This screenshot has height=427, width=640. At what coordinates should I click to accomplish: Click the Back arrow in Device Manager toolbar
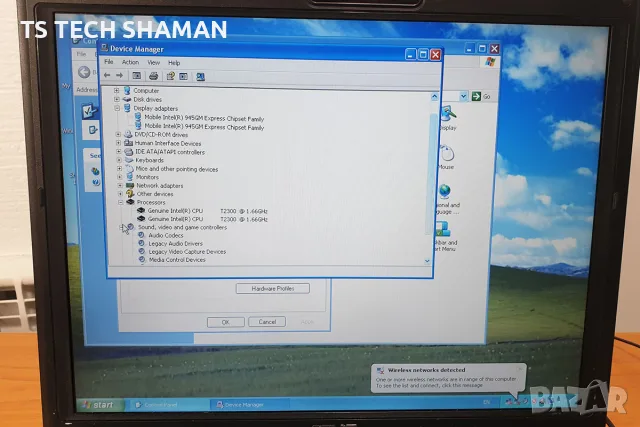[107, 75]
